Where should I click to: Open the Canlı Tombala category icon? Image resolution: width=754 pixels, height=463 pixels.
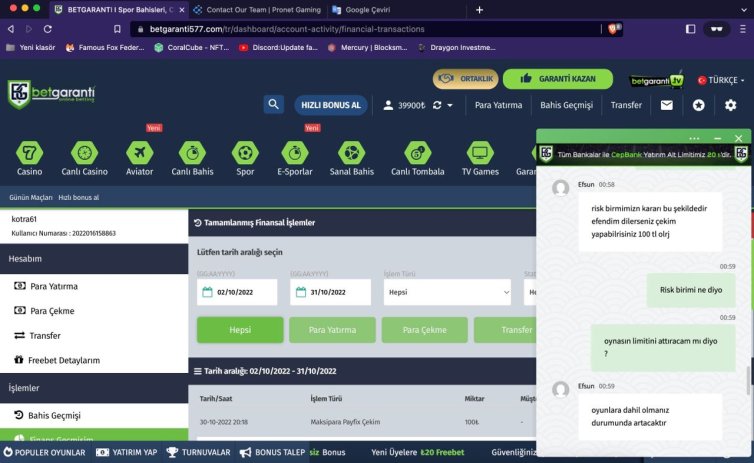(x=417, y=154)
